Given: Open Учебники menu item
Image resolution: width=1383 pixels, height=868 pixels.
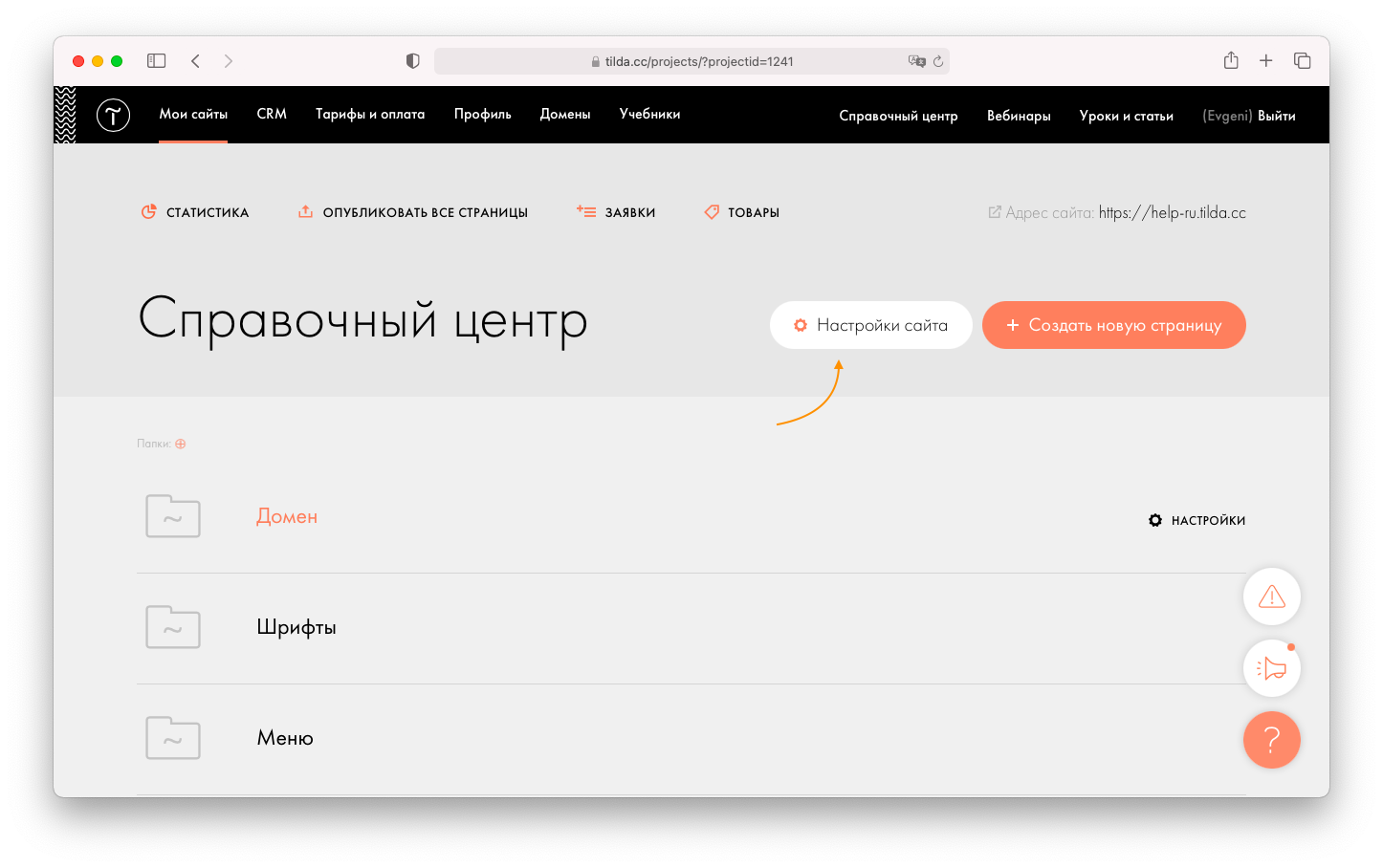Looking at the screenshot, I should coord(650,114).
